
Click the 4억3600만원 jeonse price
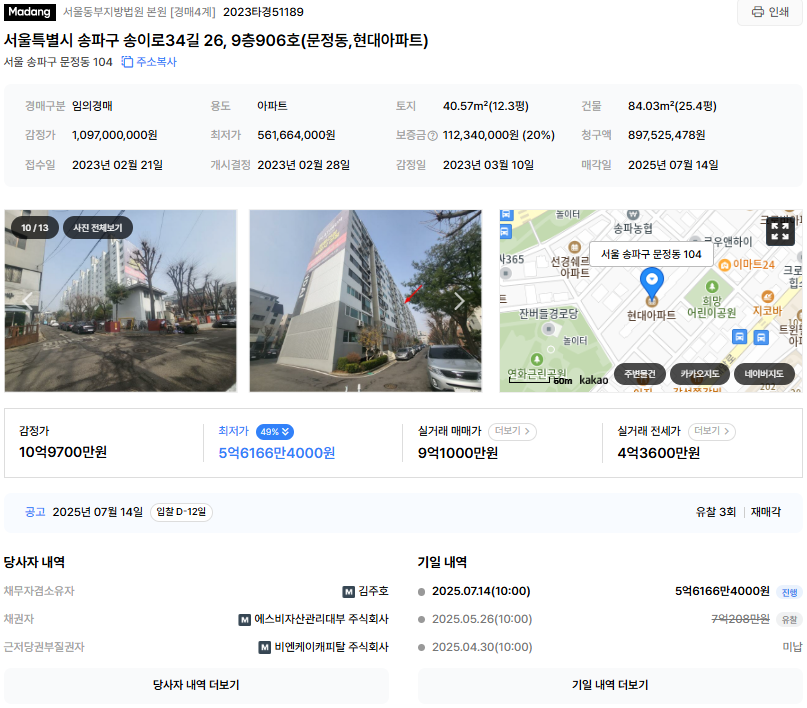(x=658, y=453)
